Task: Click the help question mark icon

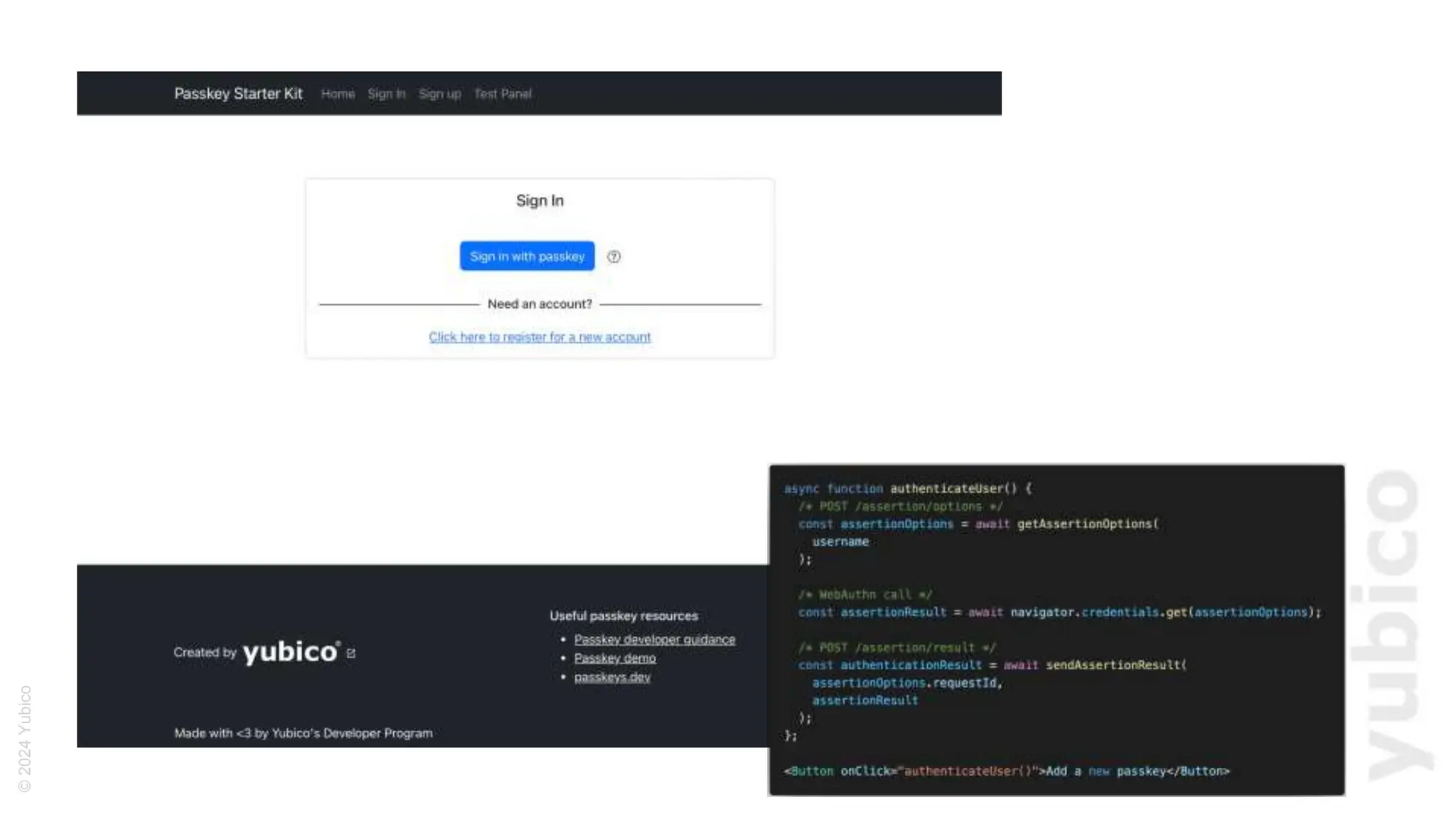Action: coord(614,257)
